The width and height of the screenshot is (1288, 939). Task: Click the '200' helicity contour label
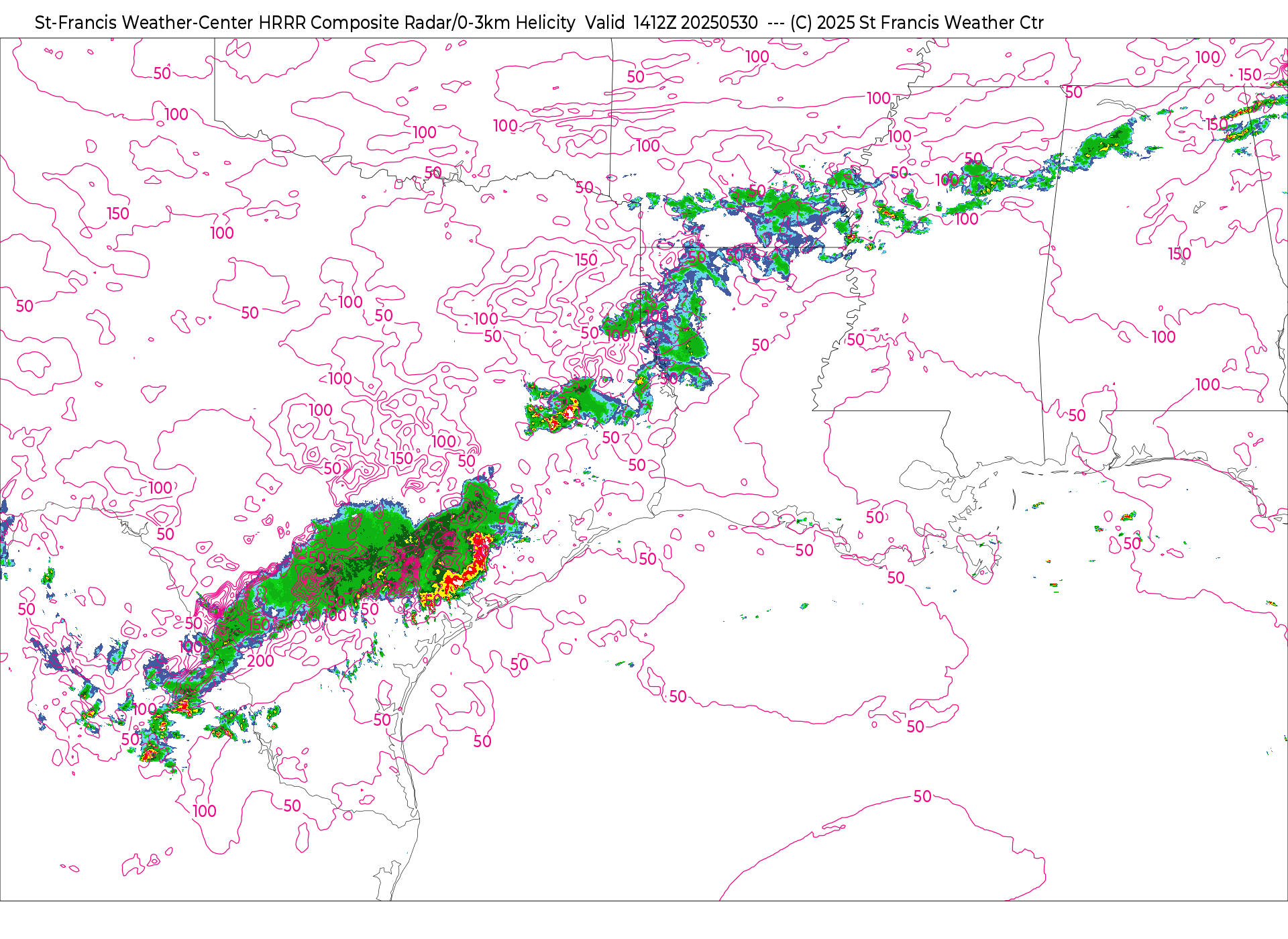[260, 661]
